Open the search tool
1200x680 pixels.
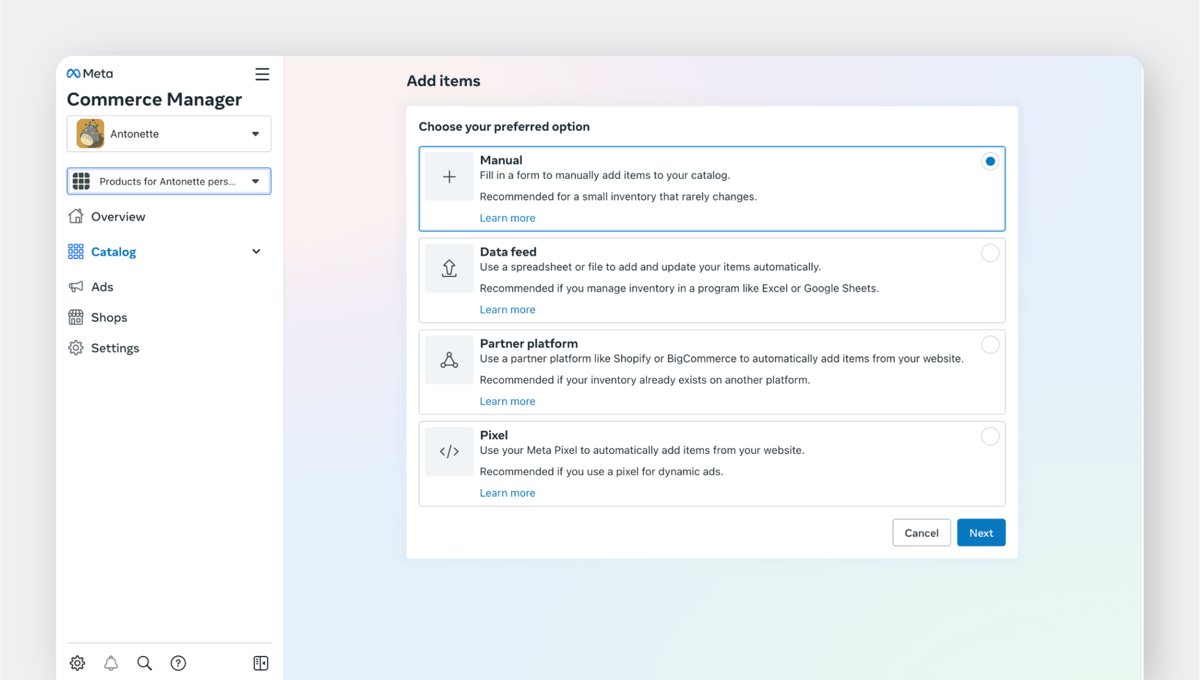tap(144, 663)
